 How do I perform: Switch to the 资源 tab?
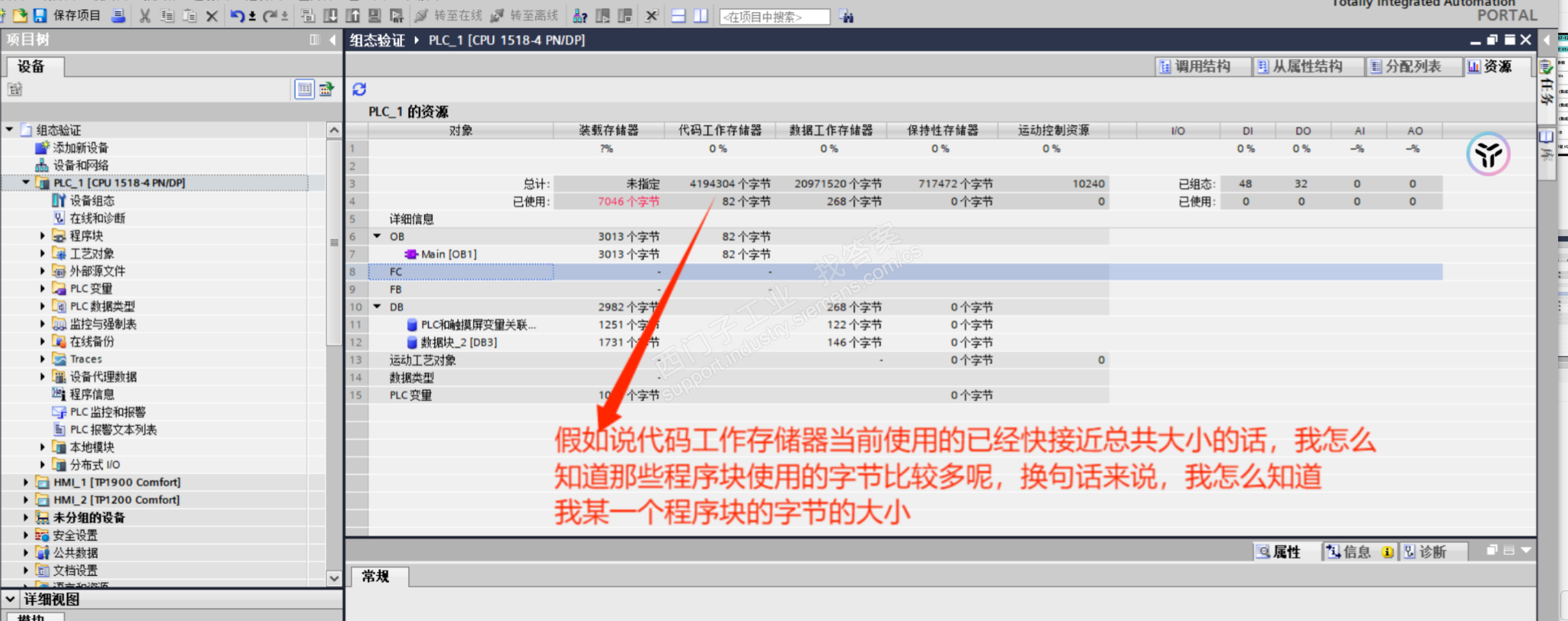pyautogui.click(x=1498, y=66)
